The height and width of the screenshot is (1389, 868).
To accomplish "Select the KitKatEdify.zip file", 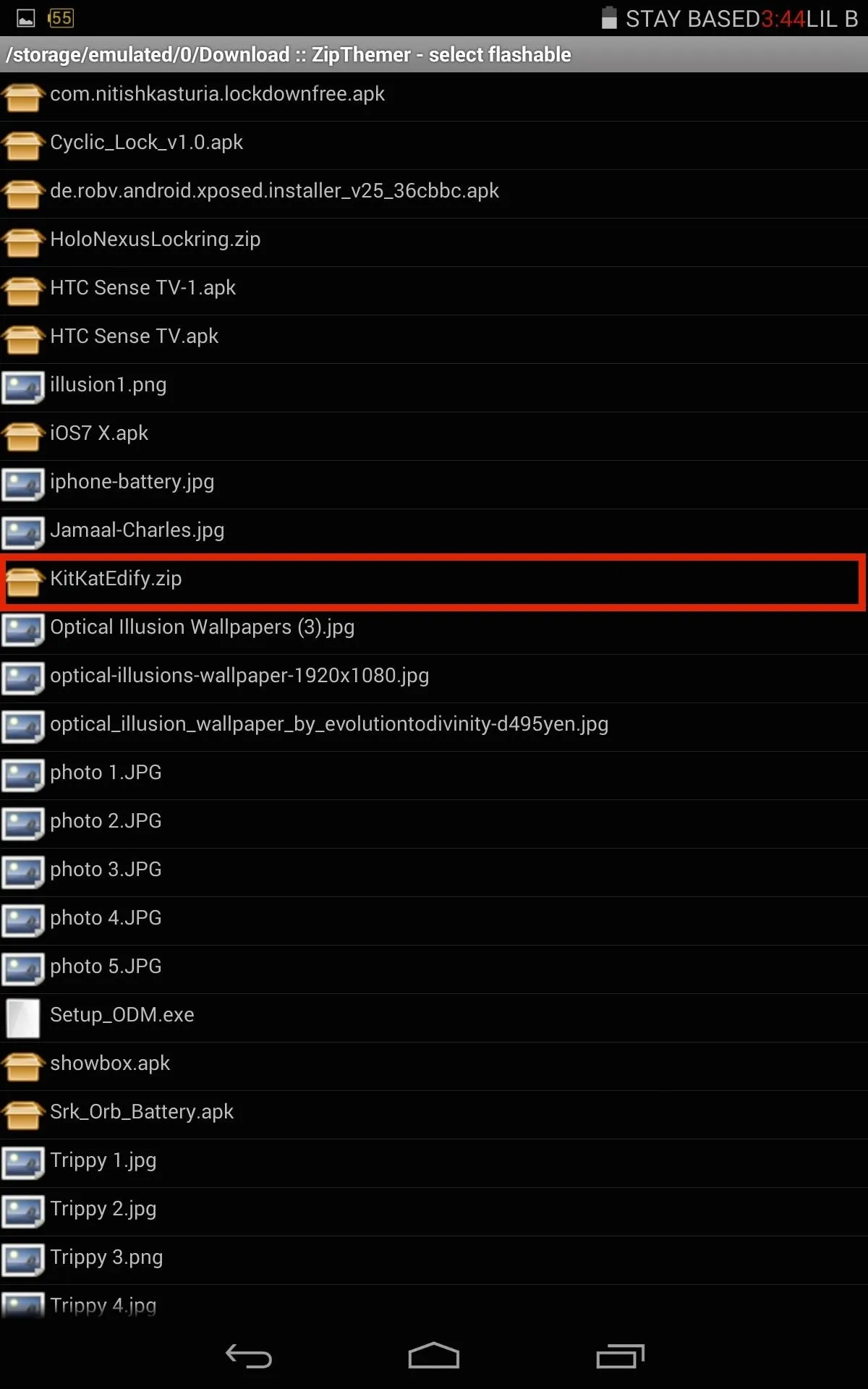I will (x=434, y=580).
